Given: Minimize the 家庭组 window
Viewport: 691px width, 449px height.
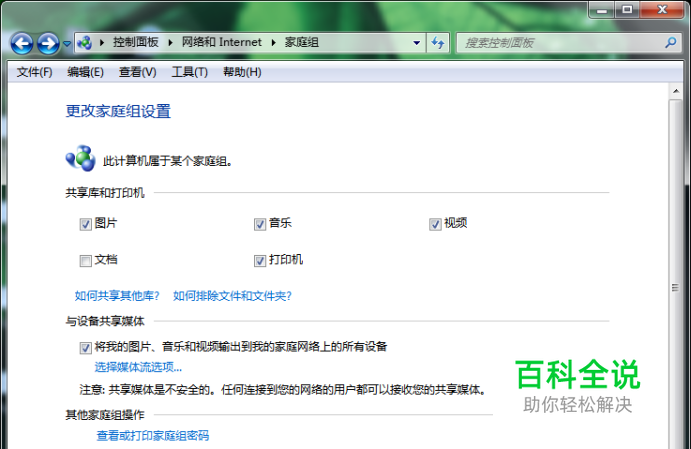Looking at the screenshot, I should (602, 11).
